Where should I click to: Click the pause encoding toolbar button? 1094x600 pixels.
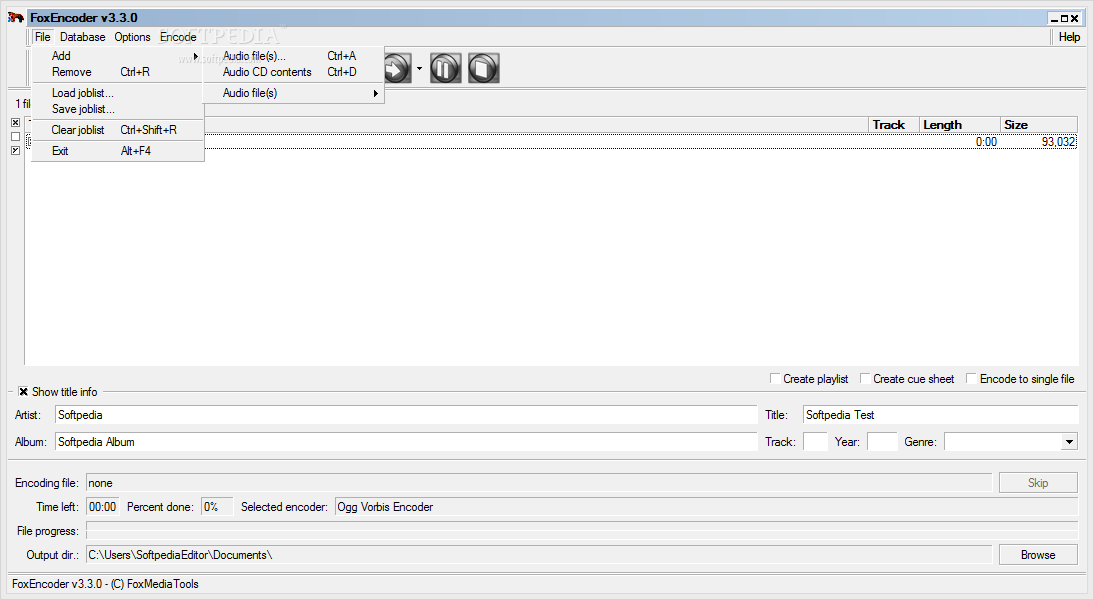(445, 68)
